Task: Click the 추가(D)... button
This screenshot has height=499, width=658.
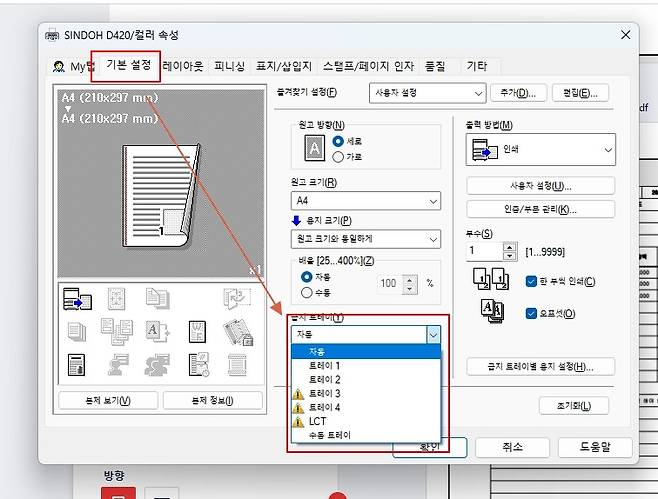Action: [518, 93]
